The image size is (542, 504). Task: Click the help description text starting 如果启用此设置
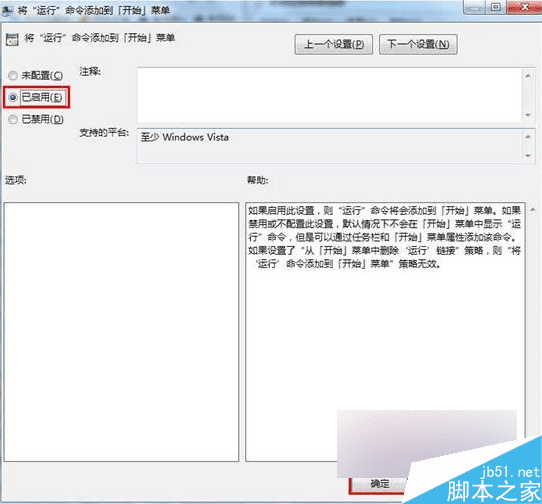384,237
